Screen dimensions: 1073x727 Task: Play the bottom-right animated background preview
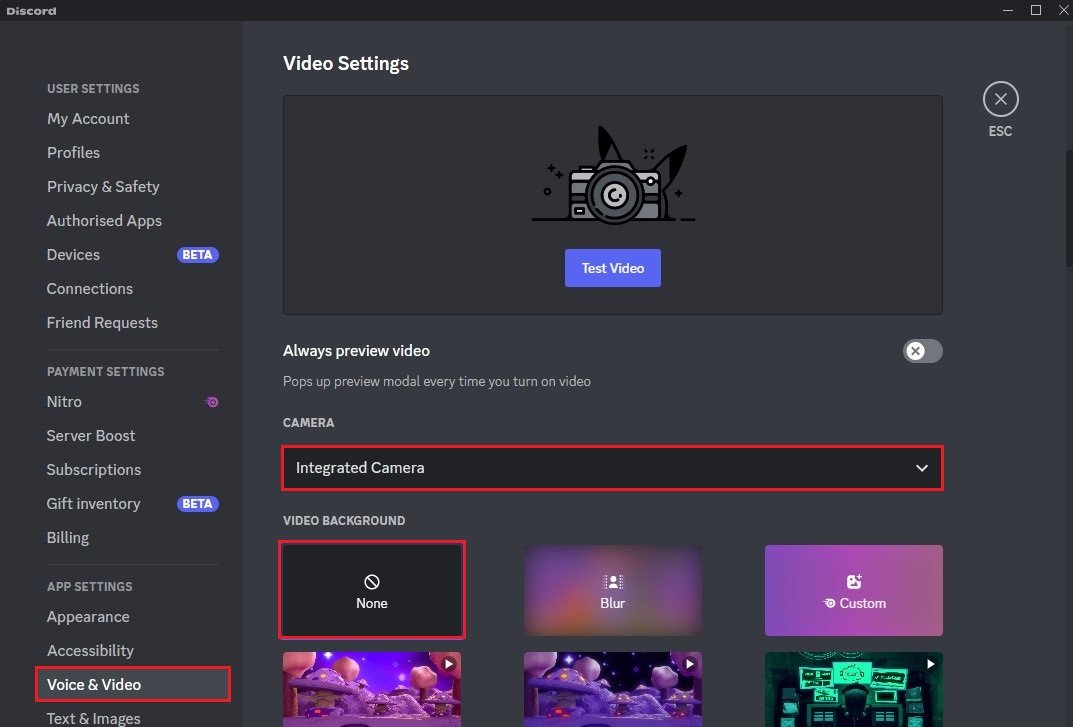click(929, 663)
